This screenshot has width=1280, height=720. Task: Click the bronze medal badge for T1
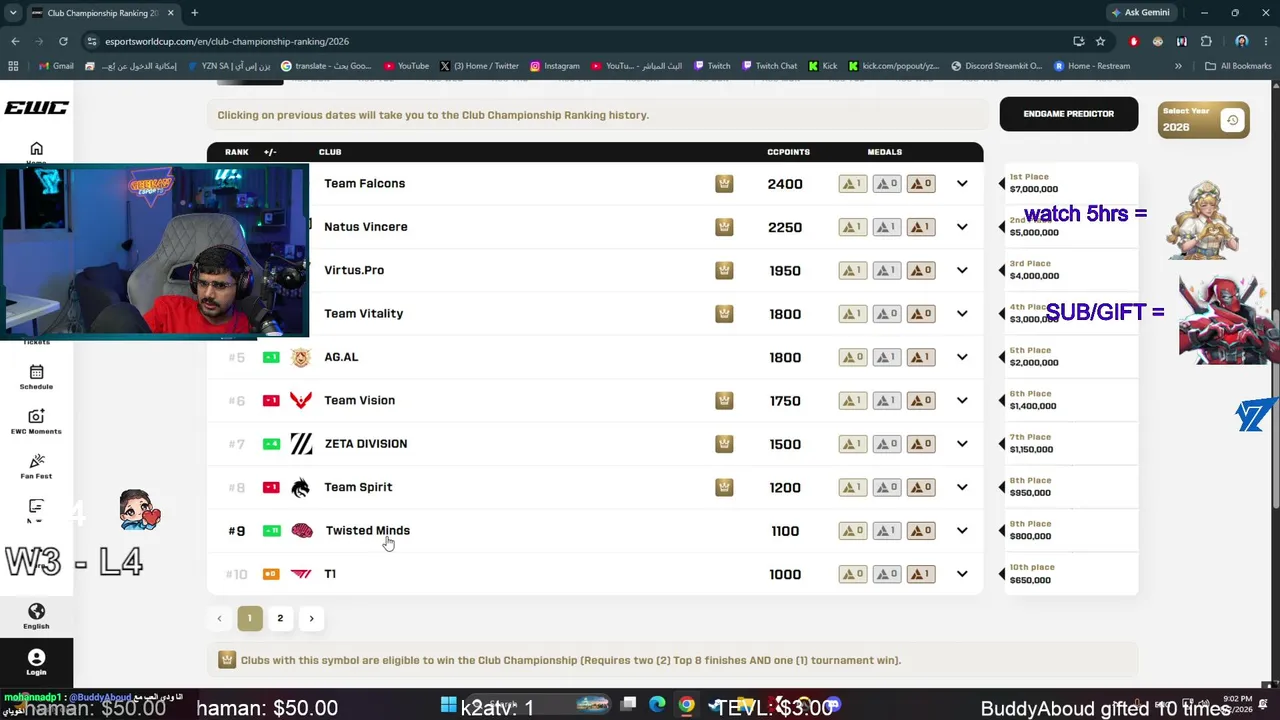pos(921,574)
